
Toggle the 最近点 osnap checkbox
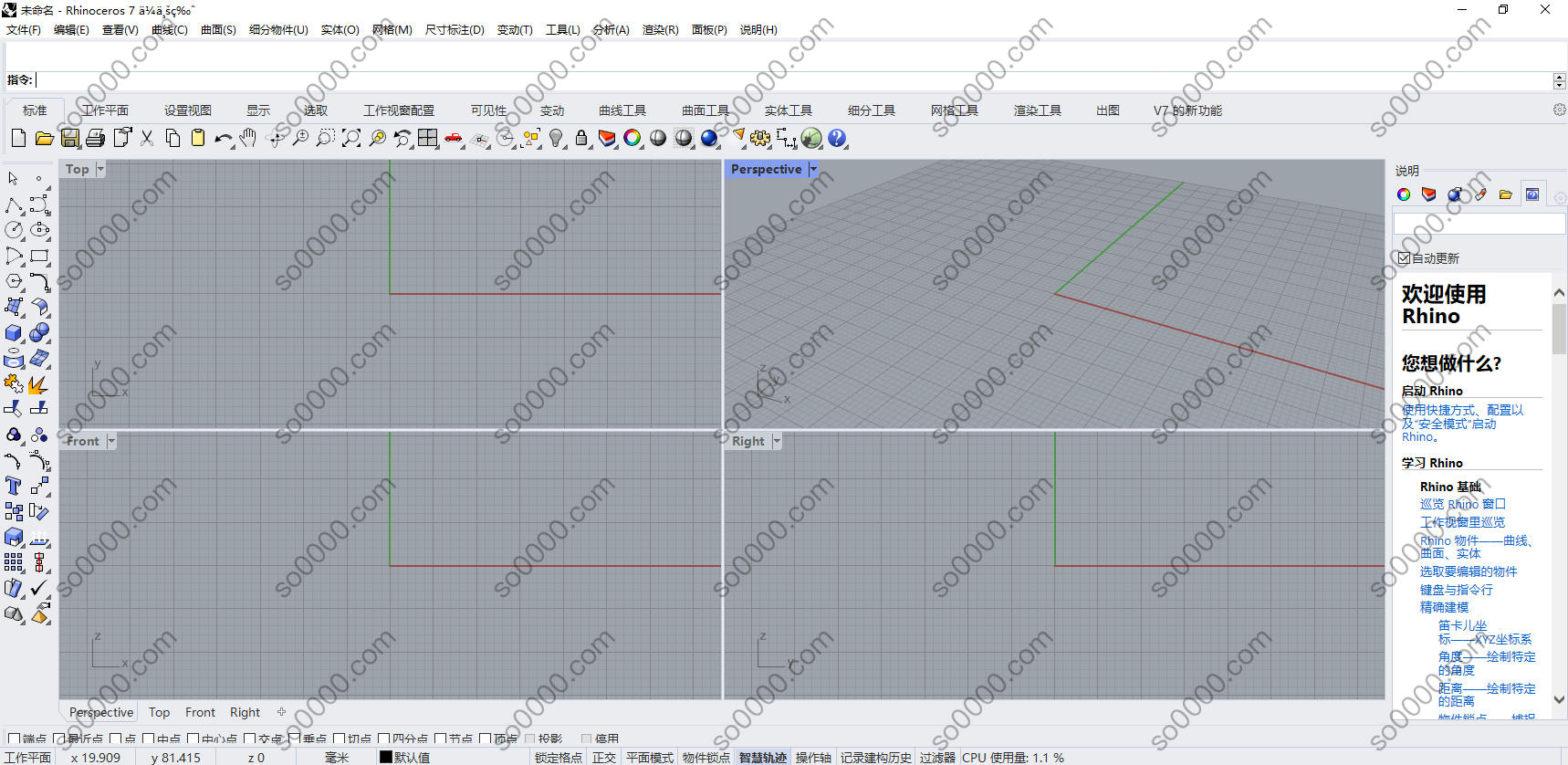point(58,739)
